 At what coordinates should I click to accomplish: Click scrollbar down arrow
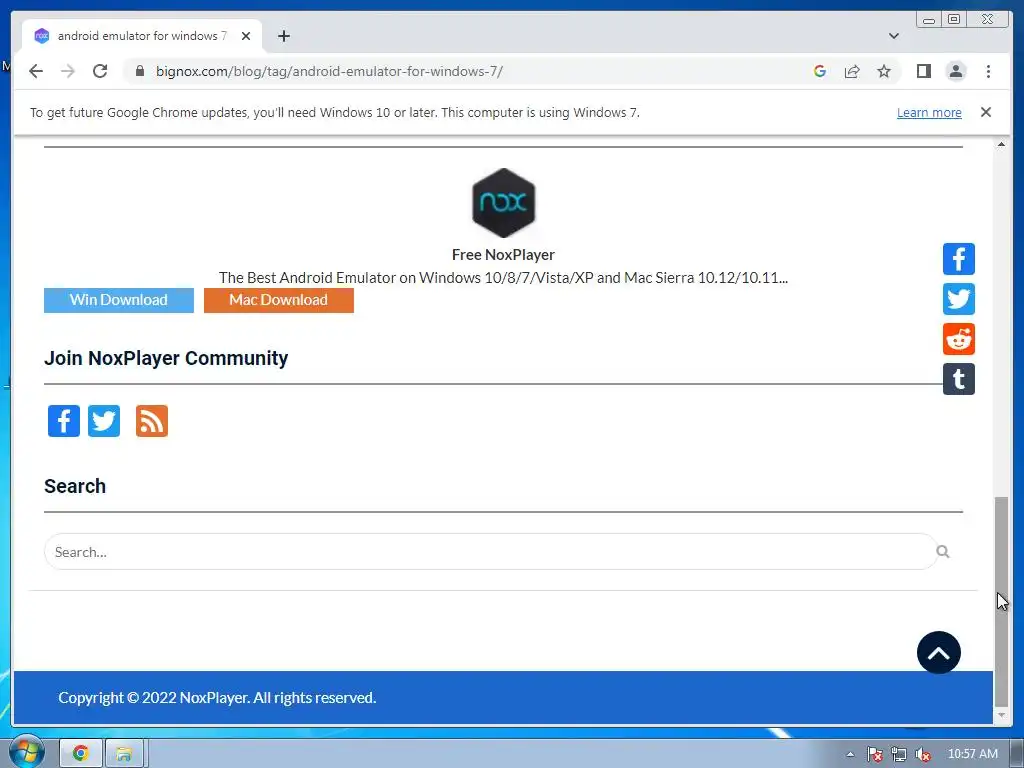pos(1001,715)
